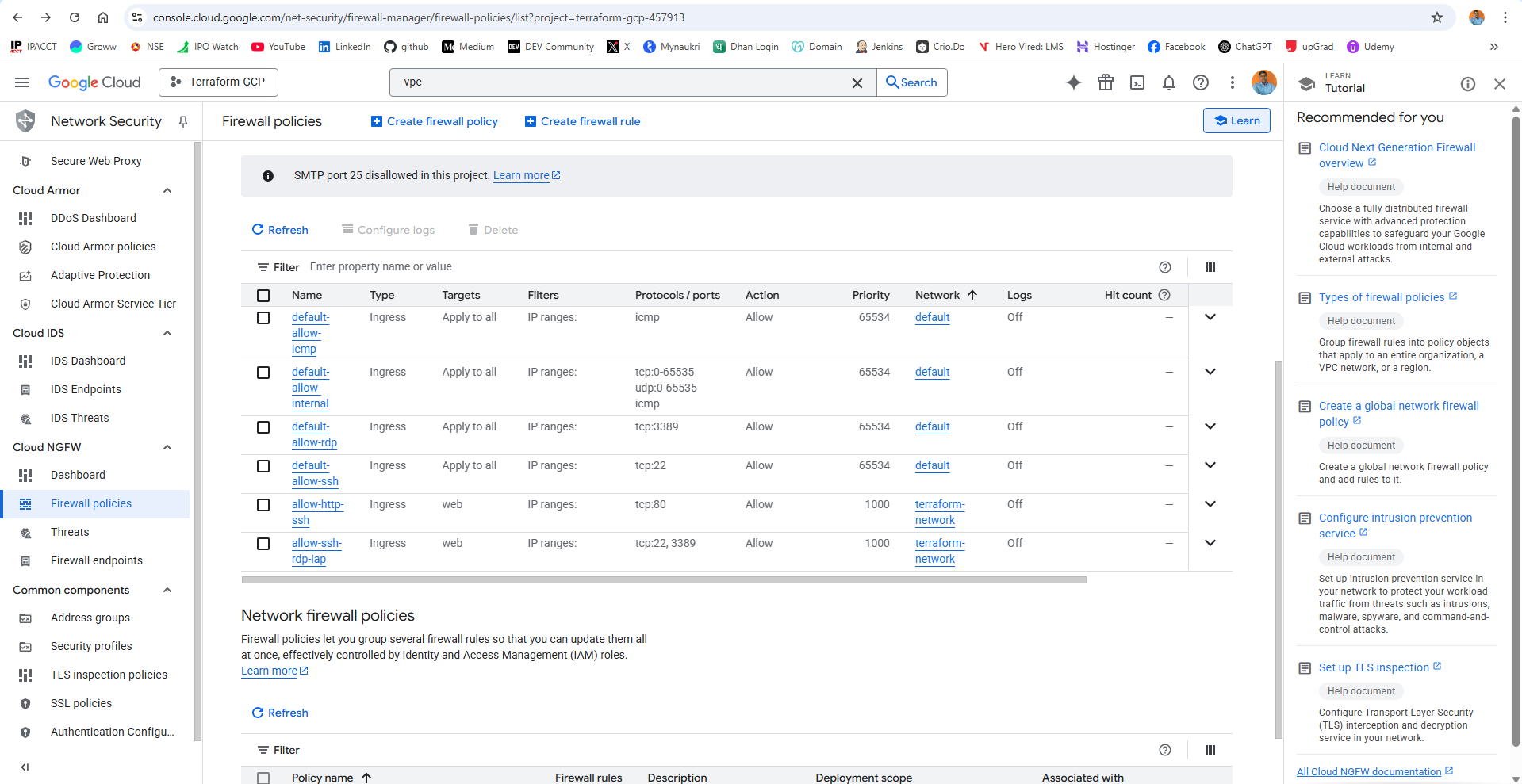Image resolution: width=1522 pixels, height=784 pixels.
Task: Check the default-allow-ssh rule checkbox
Action: pos(263,466)
